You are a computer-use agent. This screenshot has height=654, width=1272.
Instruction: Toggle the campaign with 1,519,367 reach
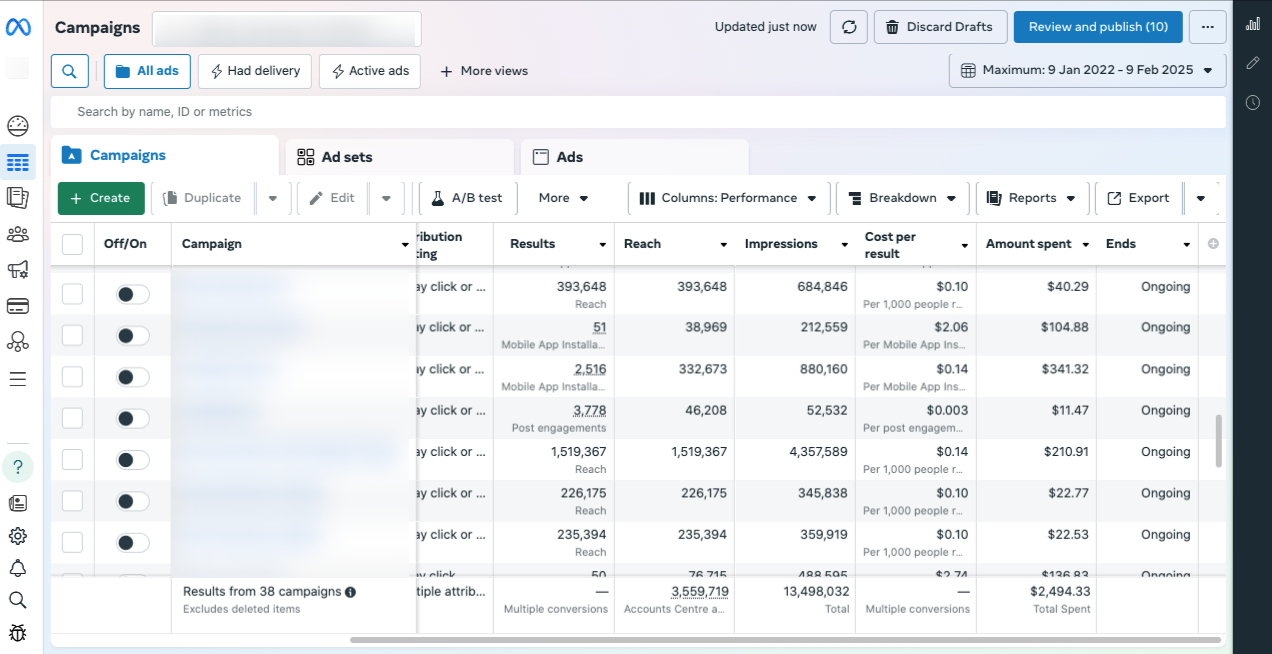coord(132,460)
